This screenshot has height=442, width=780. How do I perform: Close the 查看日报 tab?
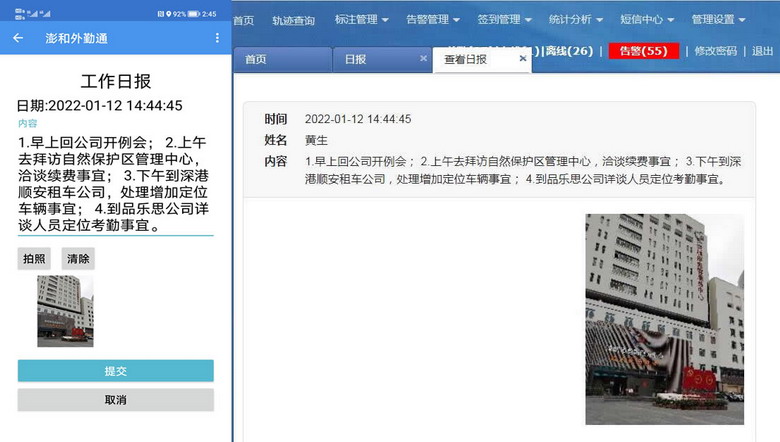coord(522,59)
